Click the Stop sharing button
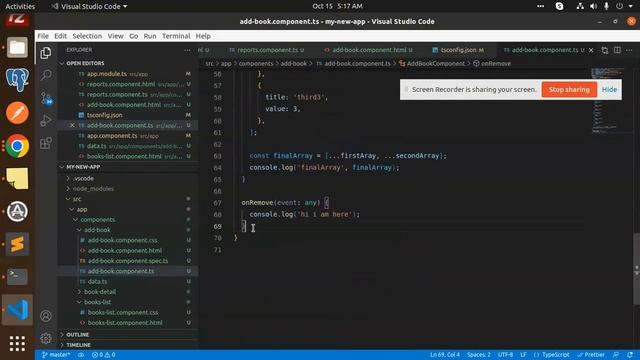This screenshot has height=360, width=640. (x=569, y=89)
